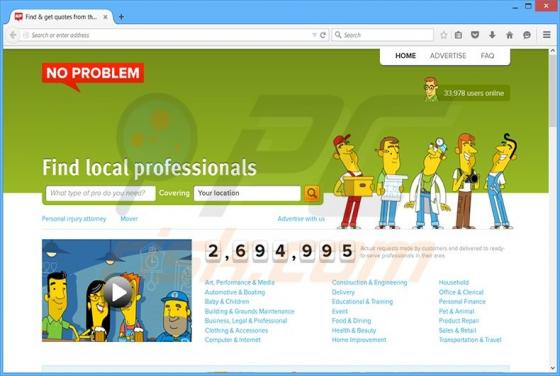
Task: Open 'Business, Legal & Professional' category
Action: pyautogui.click(x=246, y=321)
